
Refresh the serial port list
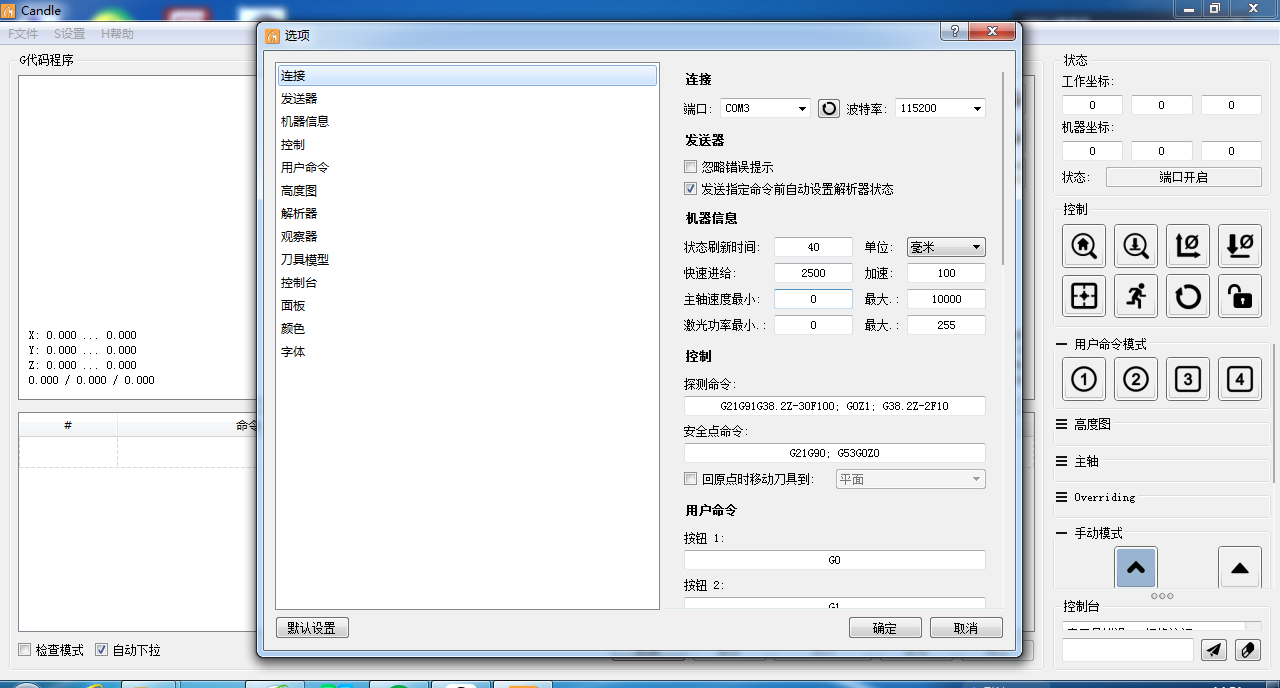click(x=829, y=108)
